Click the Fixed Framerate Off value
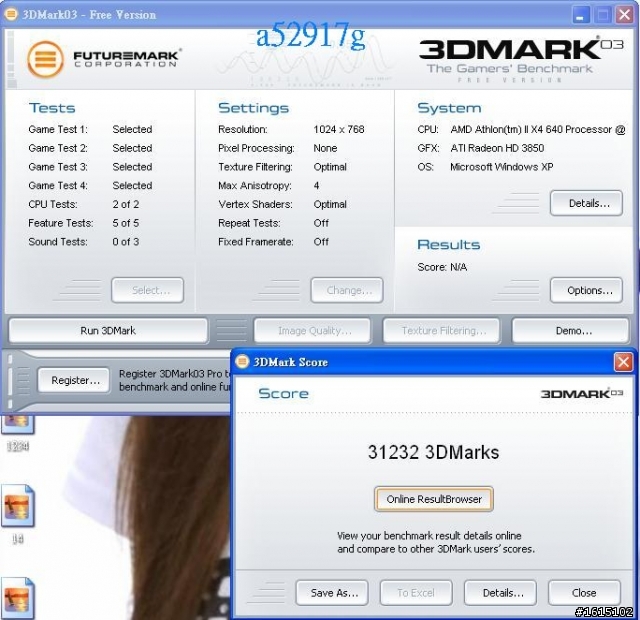640x620 pixels. (x=321, y=242)
